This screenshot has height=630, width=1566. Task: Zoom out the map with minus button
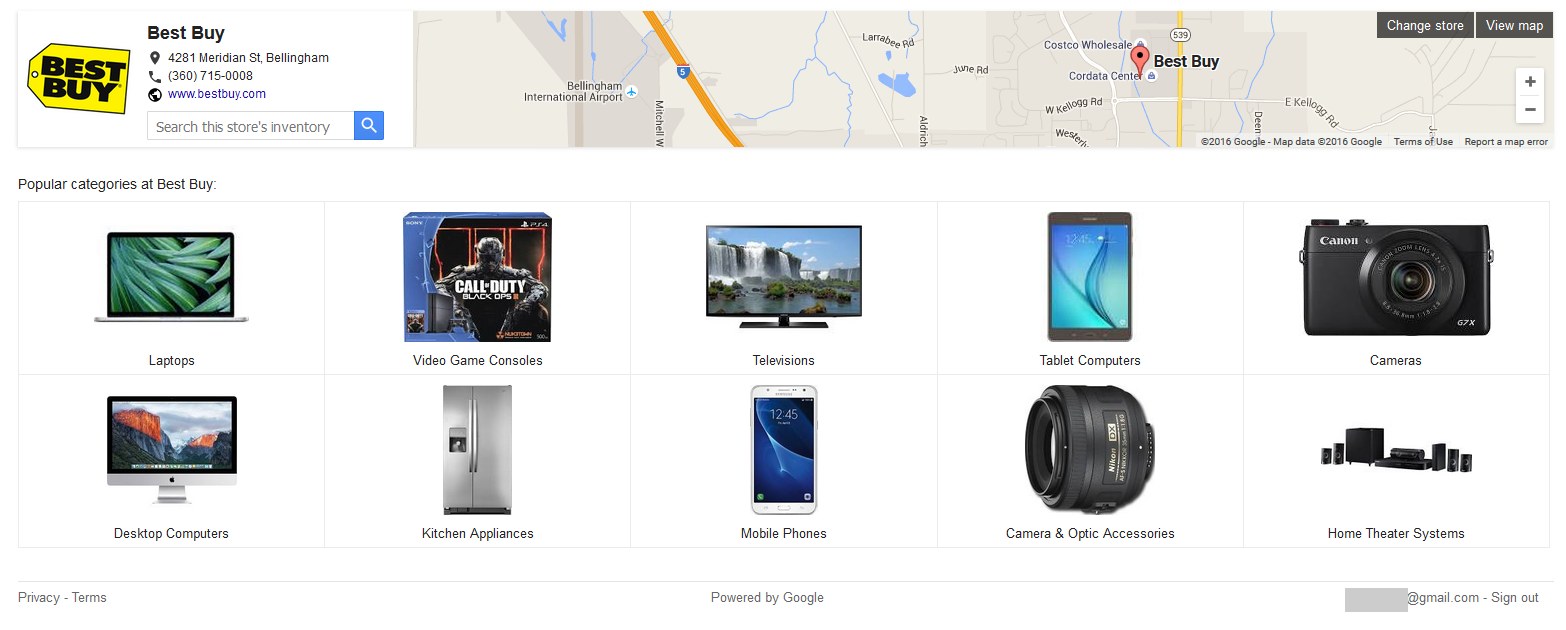click(1530, 109)
